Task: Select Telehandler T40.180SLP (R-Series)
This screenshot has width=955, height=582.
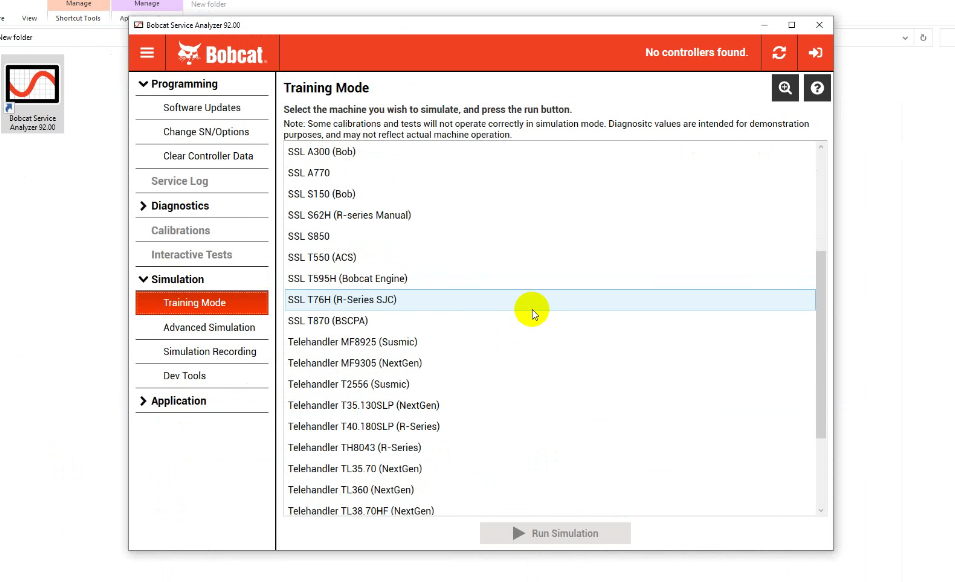Action: (550, 427)
